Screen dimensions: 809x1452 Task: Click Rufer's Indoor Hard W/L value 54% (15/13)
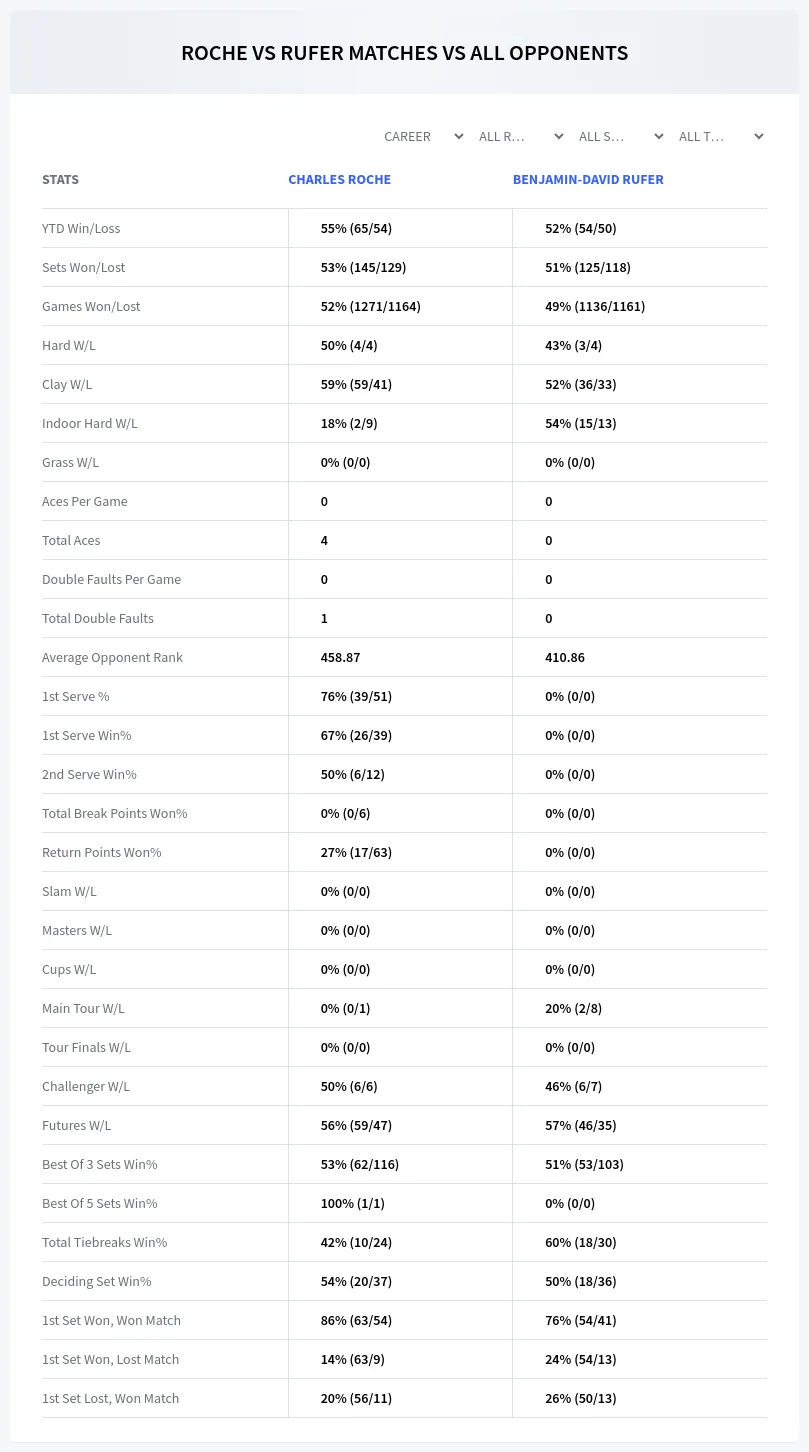[580, 423]
